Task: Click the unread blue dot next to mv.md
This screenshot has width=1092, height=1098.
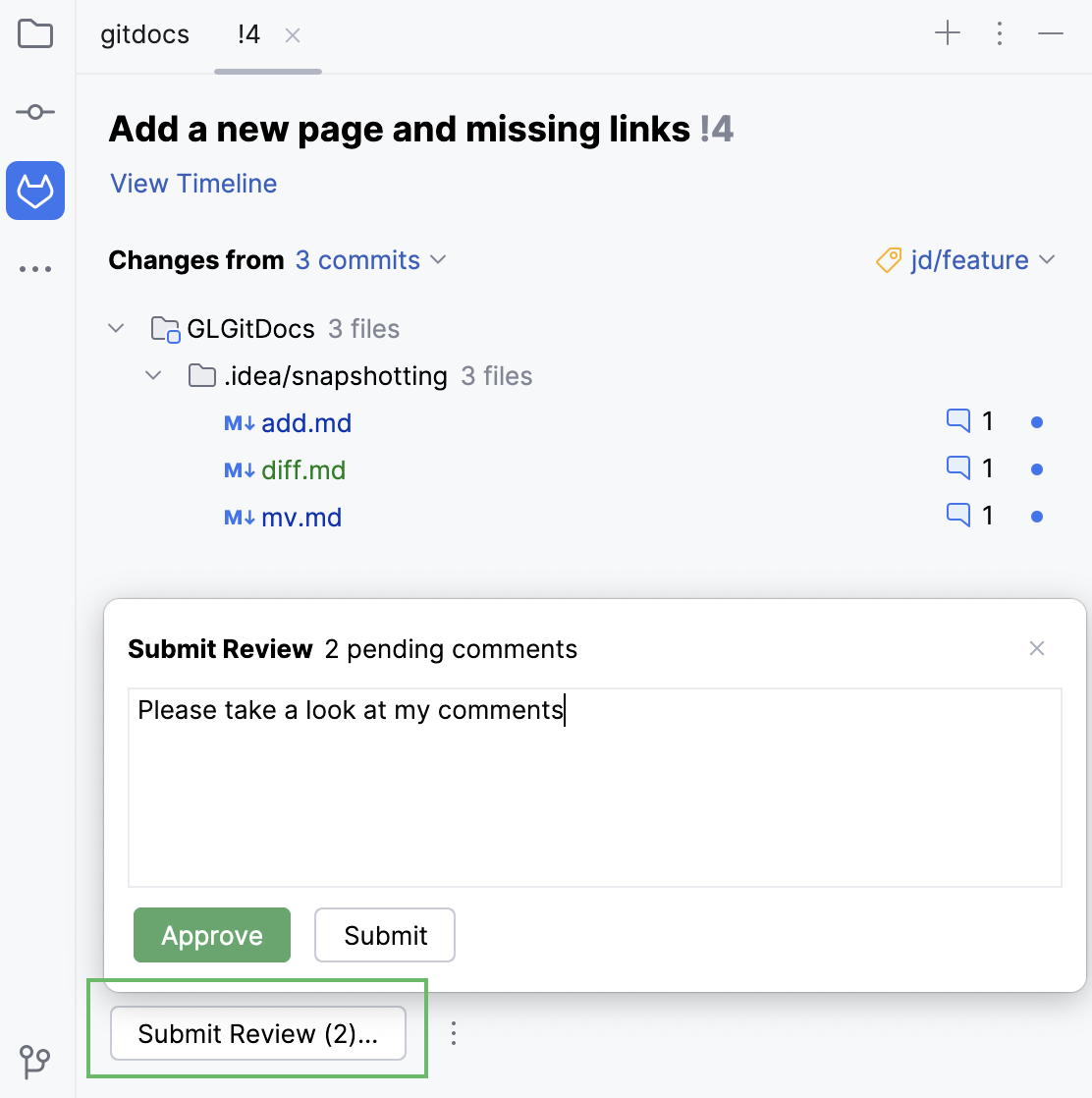Action: pos(1037,515)
